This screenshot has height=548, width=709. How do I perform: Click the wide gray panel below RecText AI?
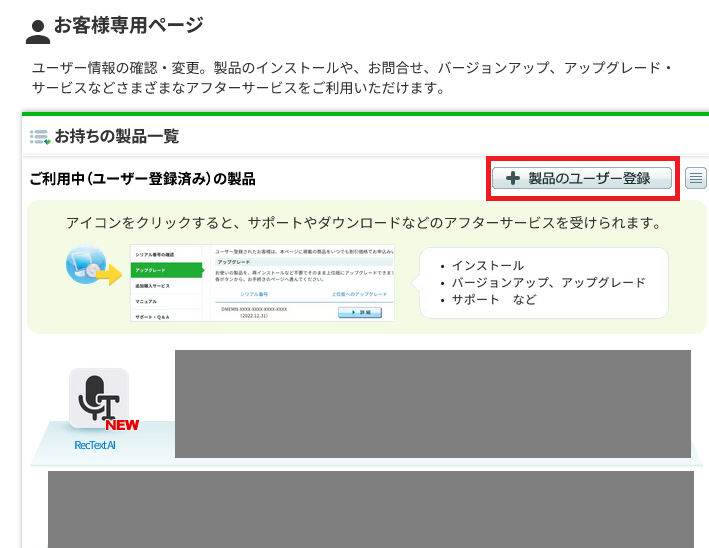point(370,509)
